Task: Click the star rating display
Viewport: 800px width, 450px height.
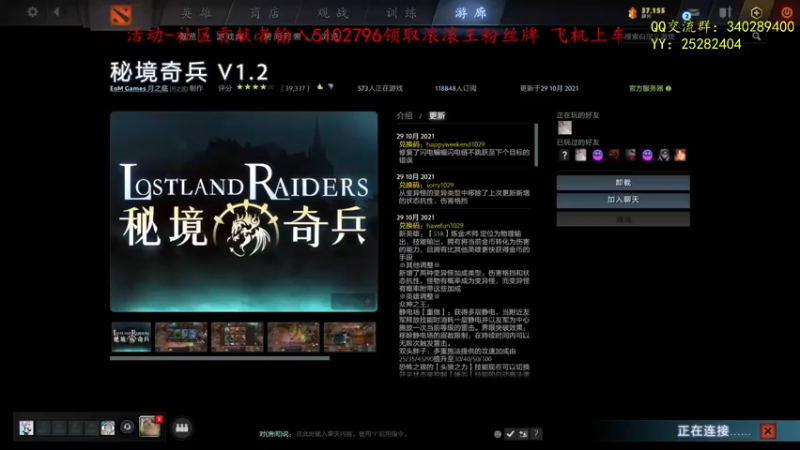Action: pos(255,87)
